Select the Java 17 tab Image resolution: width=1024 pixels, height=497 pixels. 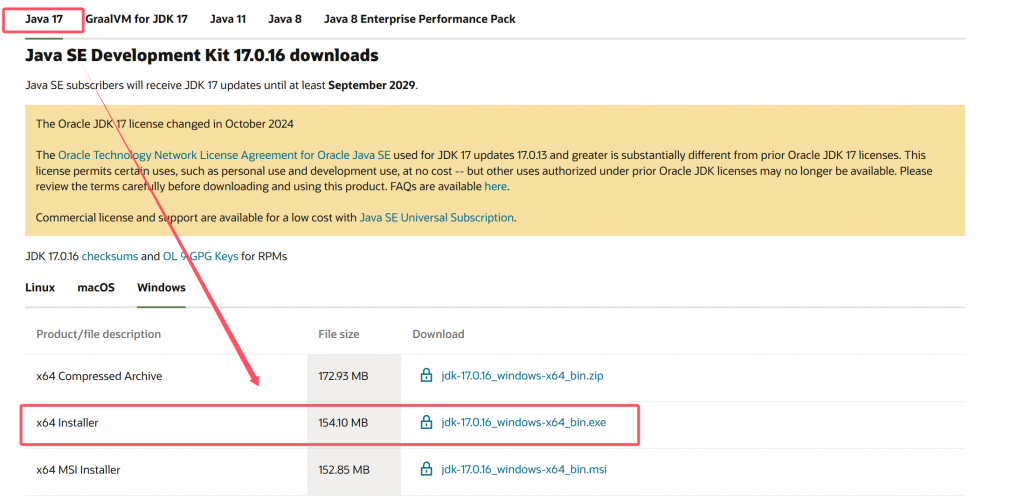pyautogui.click(x=43, y=19)
